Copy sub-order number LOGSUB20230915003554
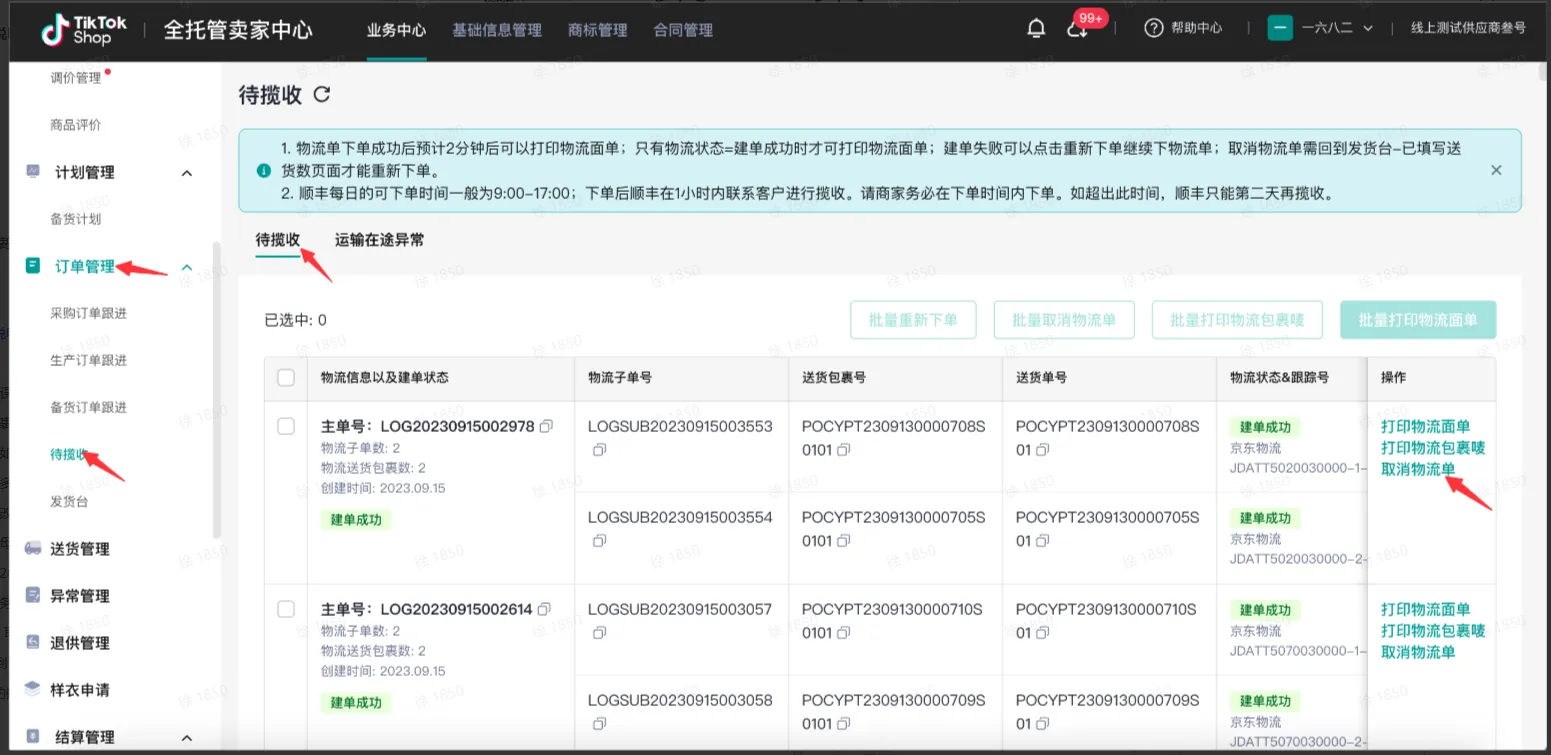The image size is (1551, 755). (x=600, y=541)
